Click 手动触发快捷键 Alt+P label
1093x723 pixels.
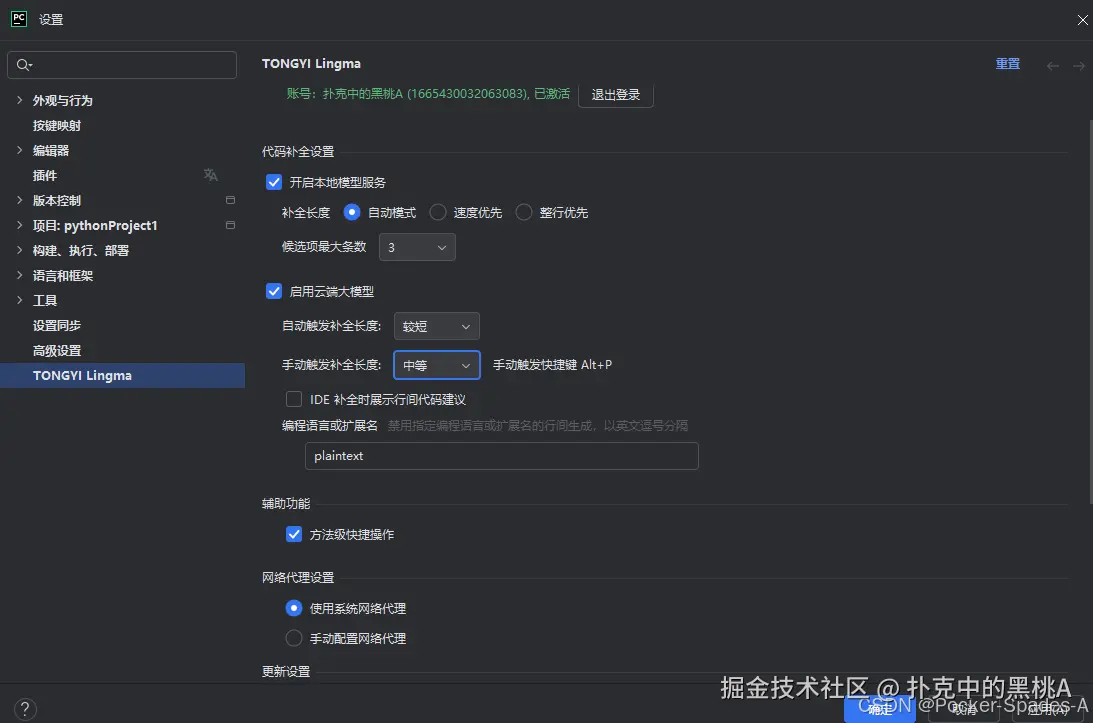click(552, 365)
